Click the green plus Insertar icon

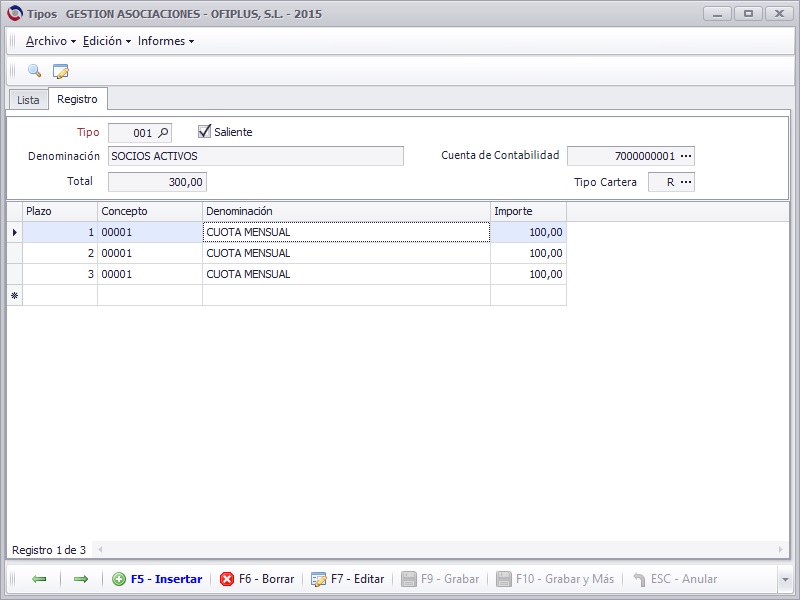[x=118, y=579]
